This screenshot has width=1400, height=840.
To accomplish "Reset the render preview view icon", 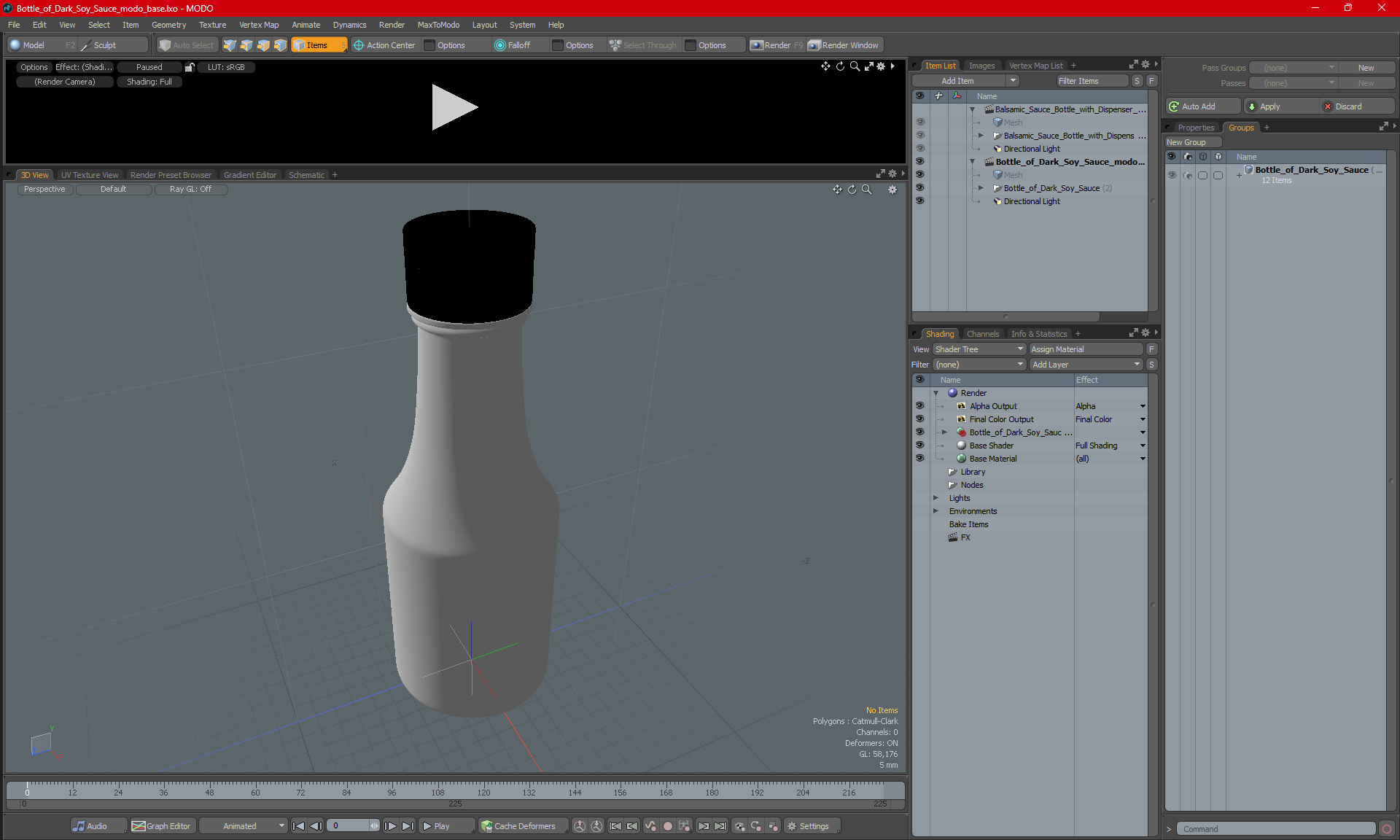I will (840, 66).
